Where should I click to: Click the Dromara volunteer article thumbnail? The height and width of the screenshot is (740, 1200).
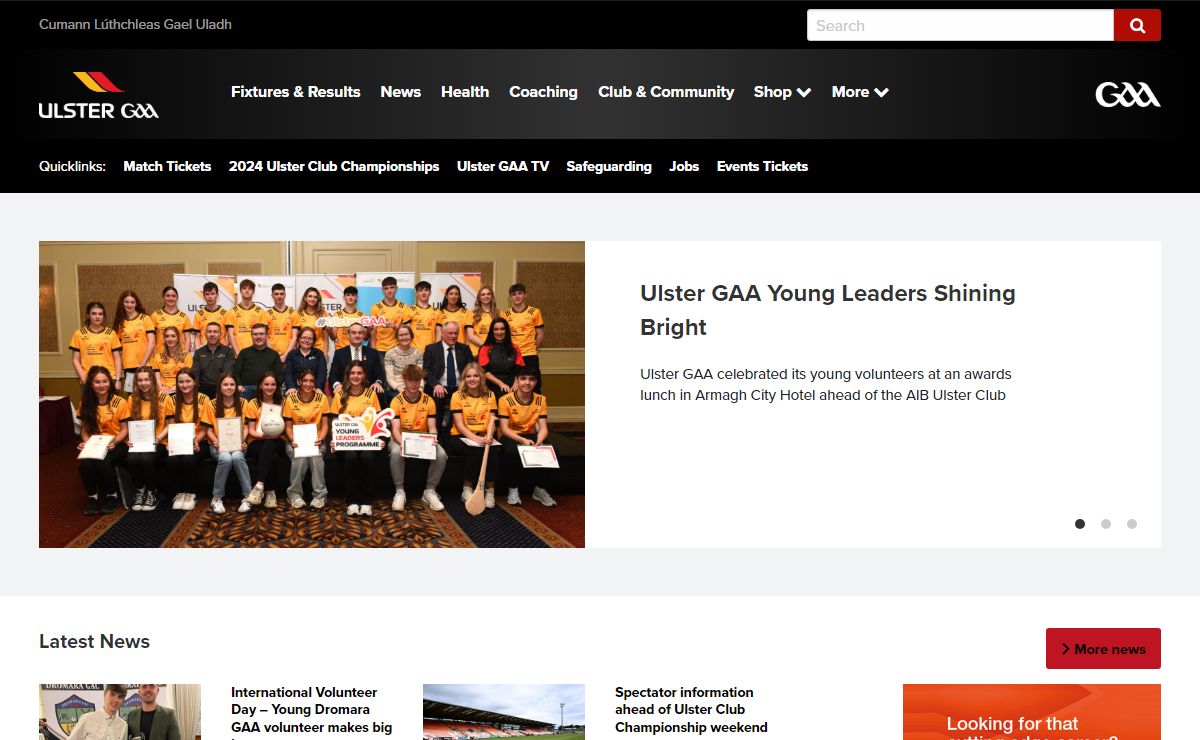(x=120, y=712)
